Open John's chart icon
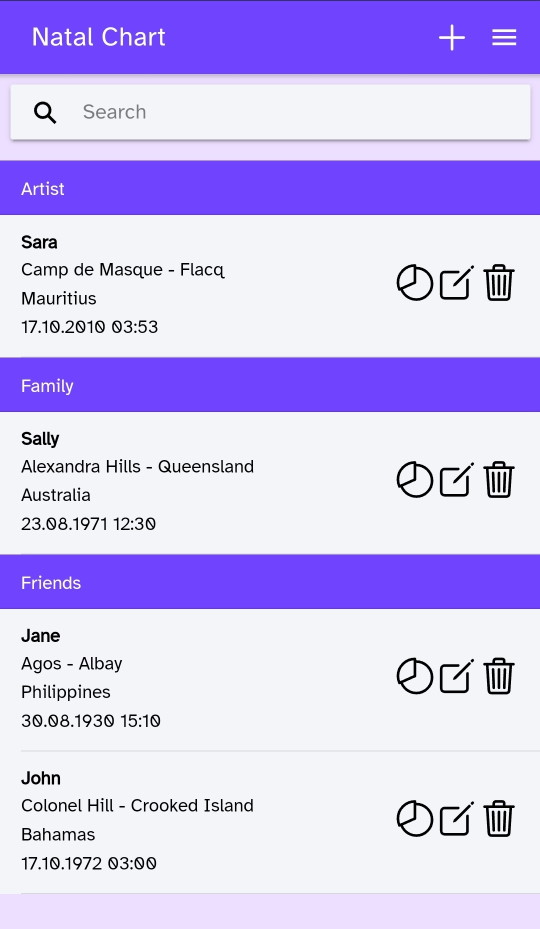 pyautogui.click(x=414, y=819)
